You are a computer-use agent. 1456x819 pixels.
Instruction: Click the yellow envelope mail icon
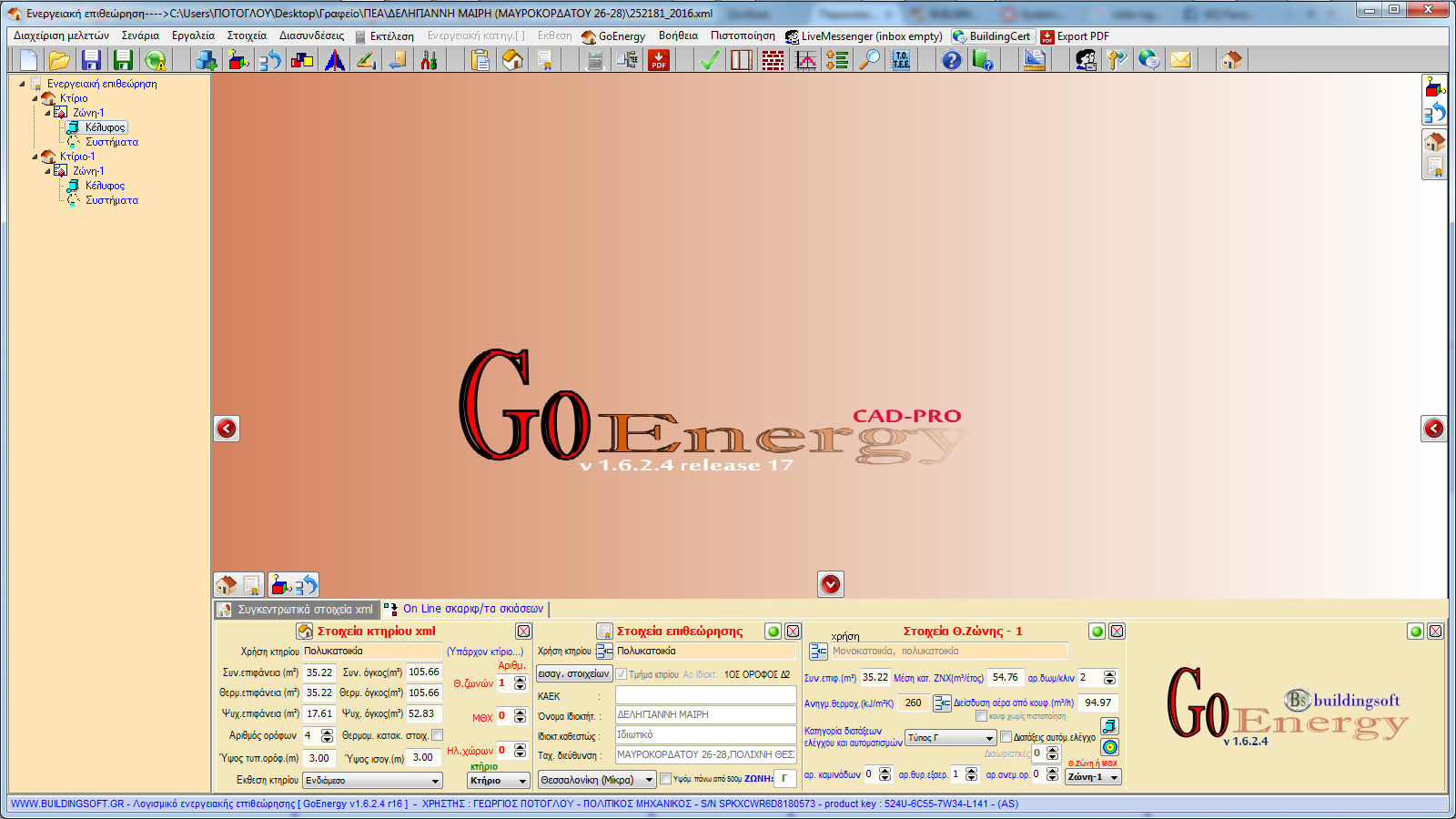(x=1180, y=60)
